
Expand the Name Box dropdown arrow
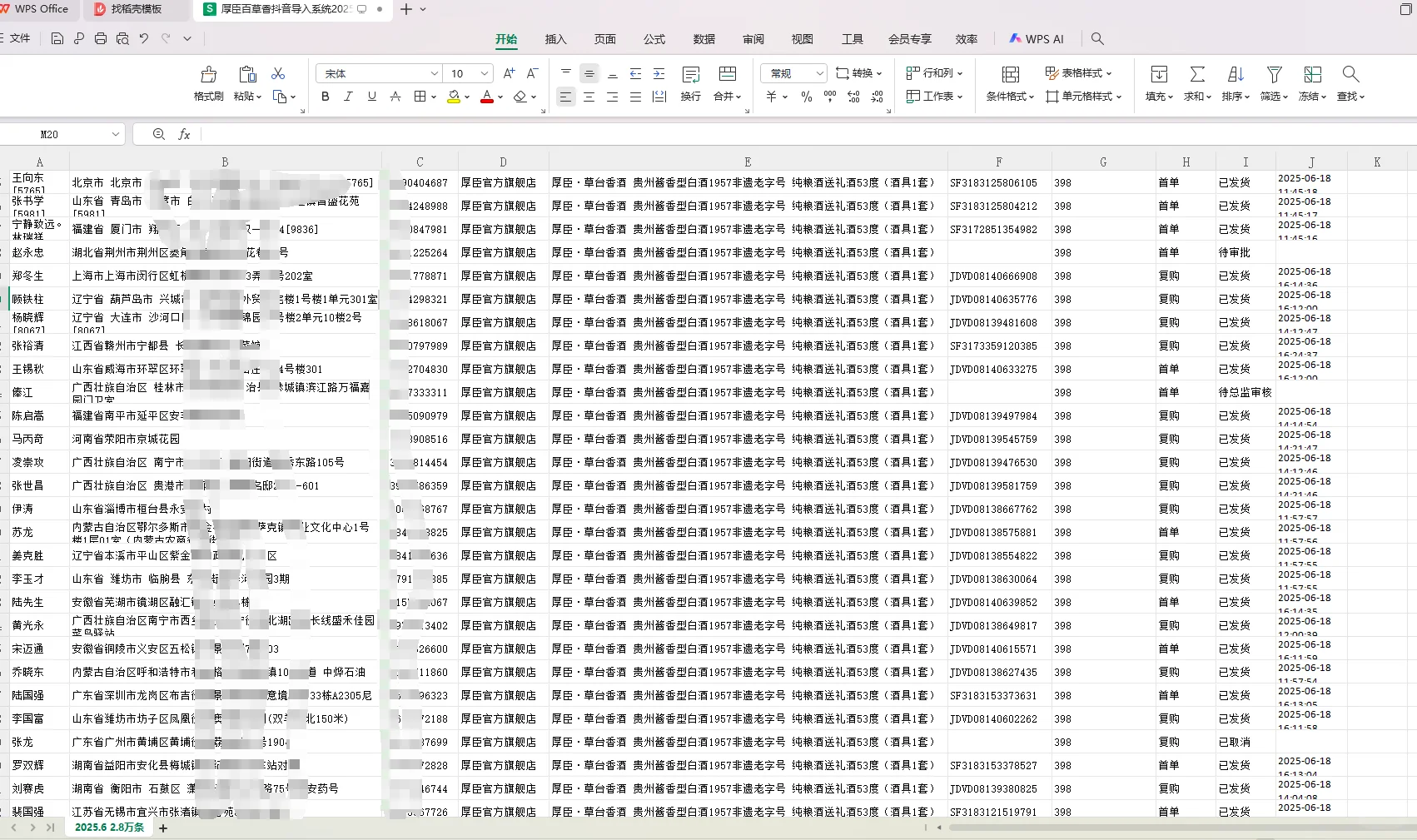click(x=116, y=134)
